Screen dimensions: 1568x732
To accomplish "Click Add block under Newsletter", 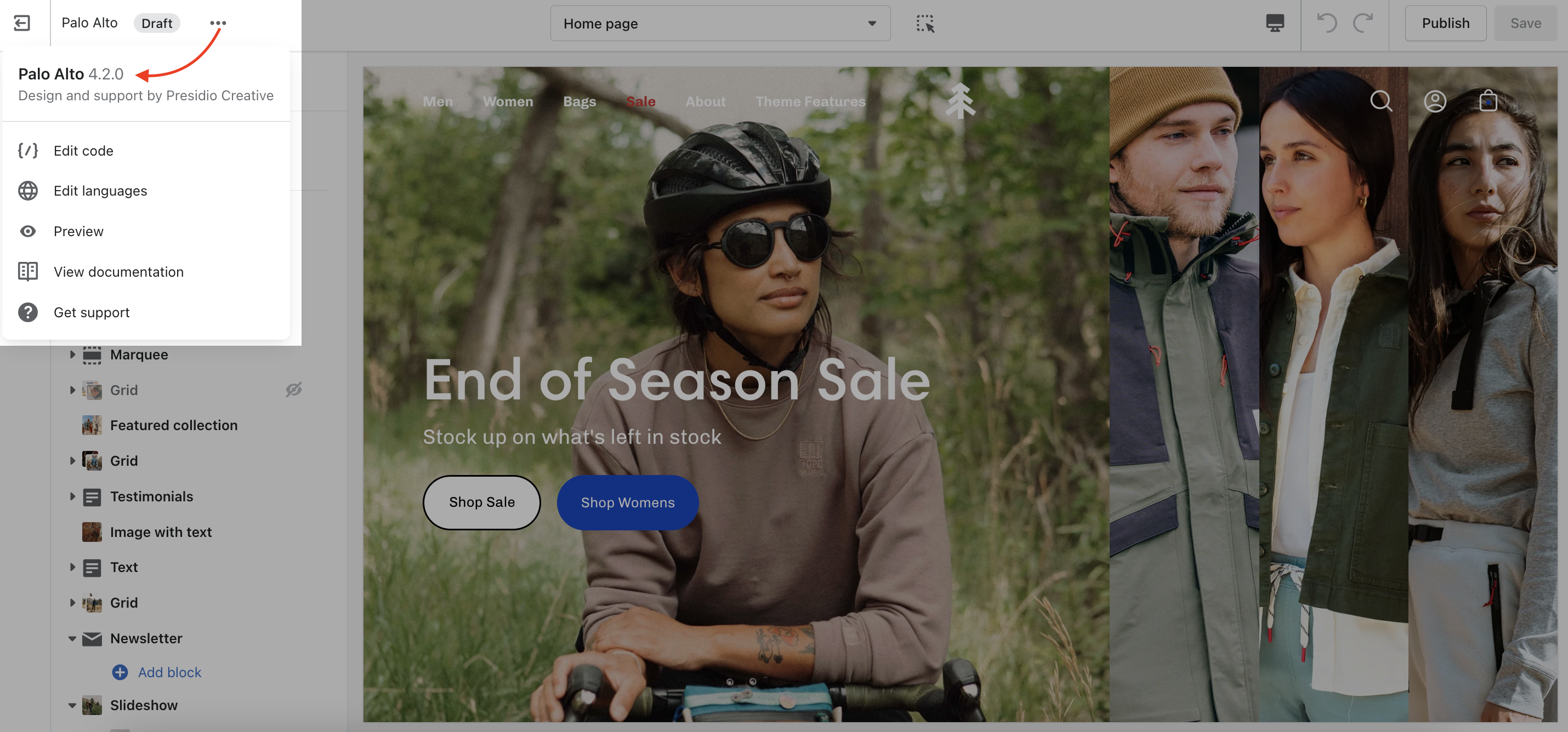I will [x=169, y=672].
